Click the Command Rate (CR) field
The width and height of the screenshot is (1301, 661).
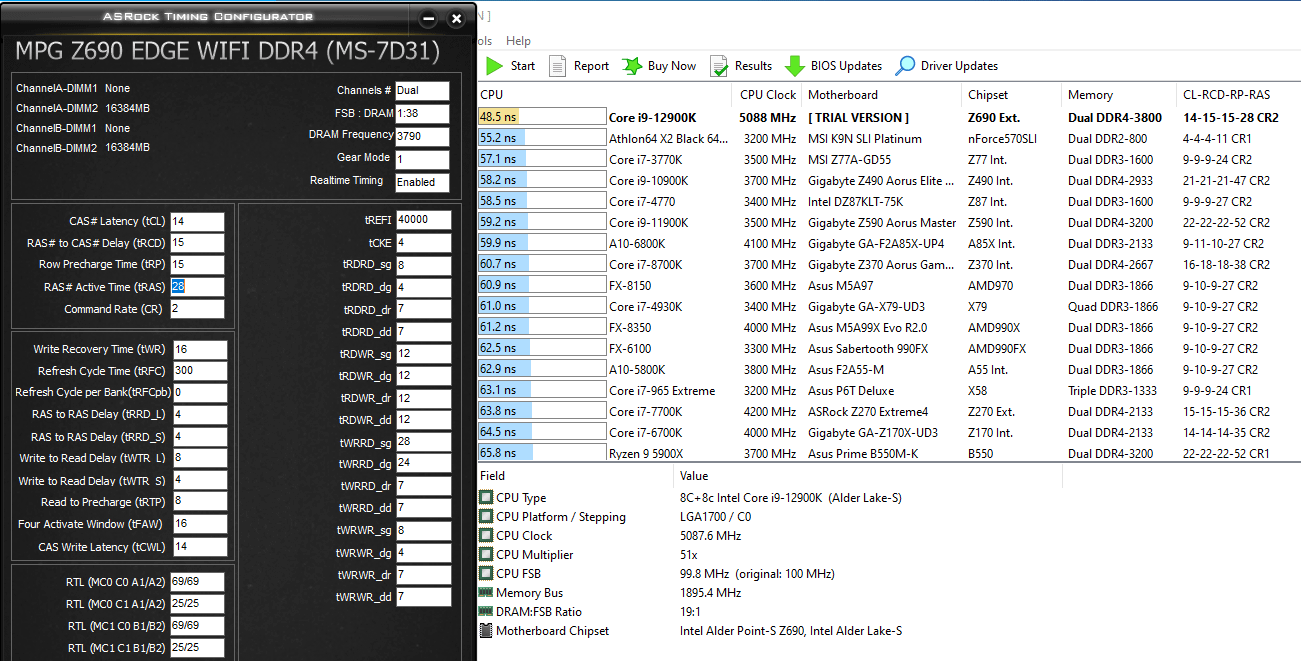pos(197,309)
